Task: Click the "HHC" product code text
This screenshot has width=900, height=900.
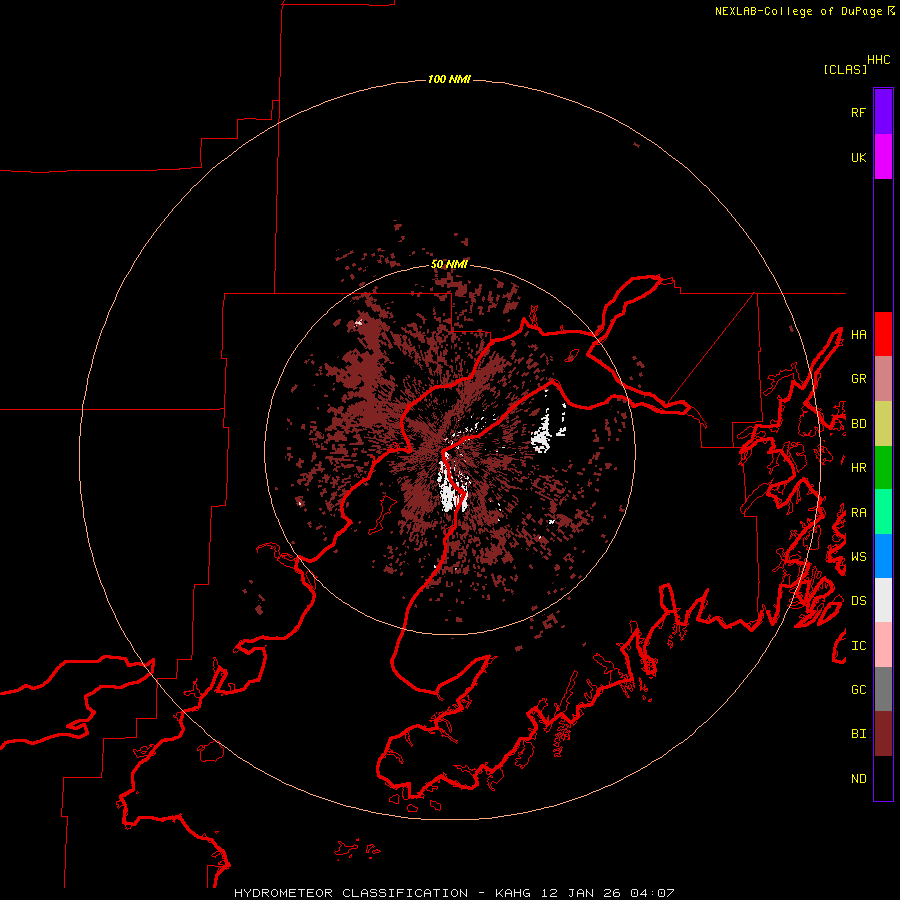Action: click(879, 60)
